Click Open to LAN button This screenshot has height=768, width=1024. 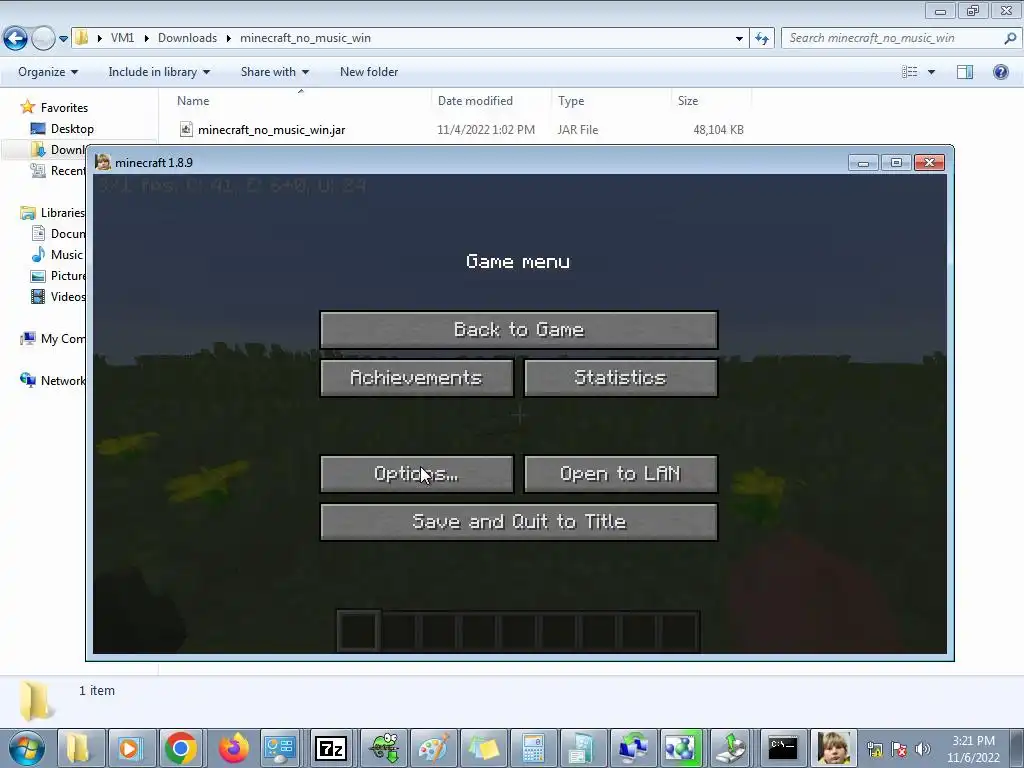coord(620,474)
